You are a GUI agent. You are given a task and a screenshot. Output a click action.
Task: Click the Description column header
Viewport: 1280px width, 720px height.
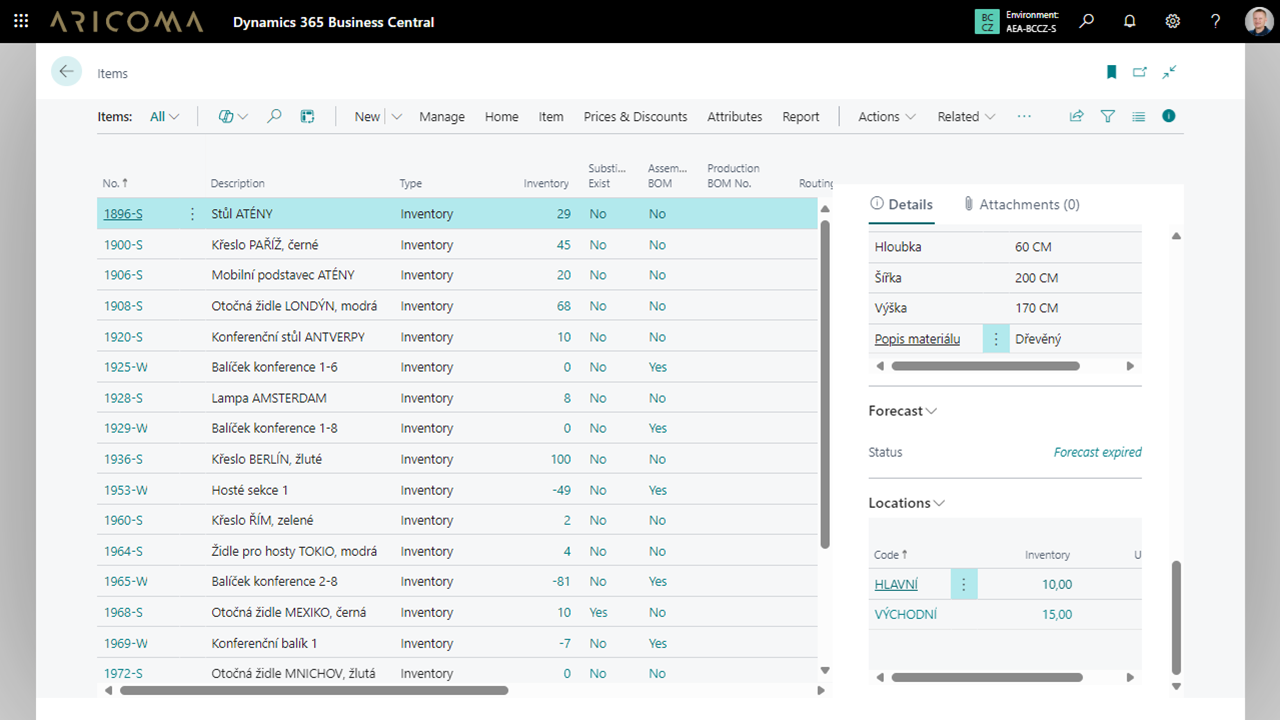pyautogui.click(x=238, y=183)
